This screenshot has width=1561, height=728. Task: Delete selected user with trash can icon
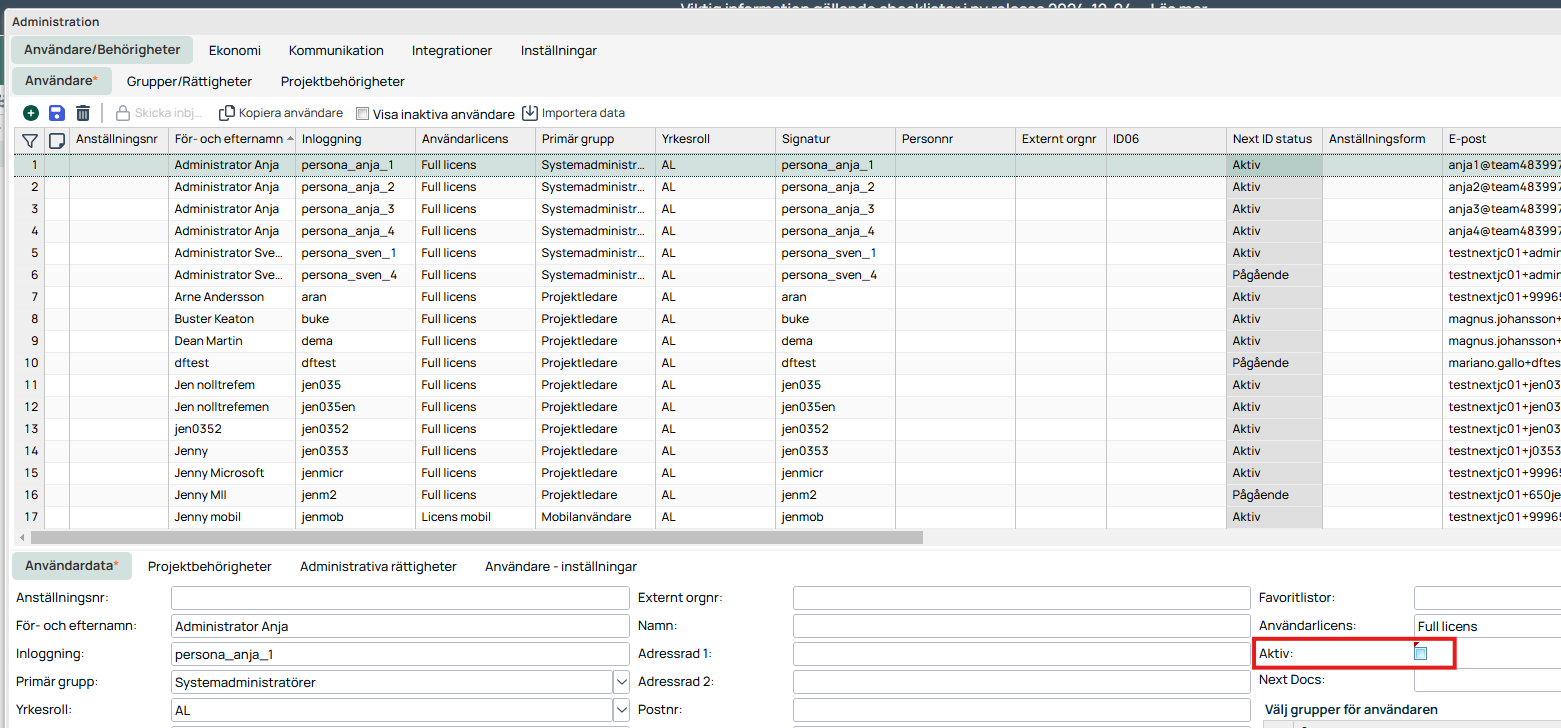pos(83,113)
